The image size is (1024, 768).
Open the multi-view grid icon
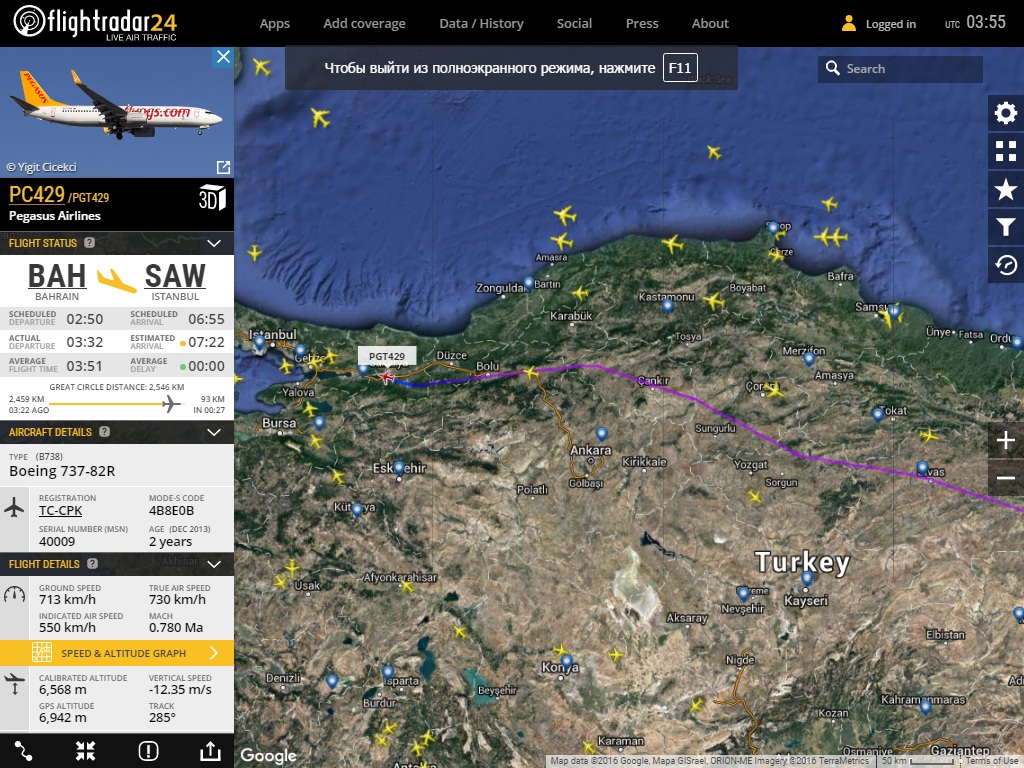pyautogui.click(x=1005, y=151)
